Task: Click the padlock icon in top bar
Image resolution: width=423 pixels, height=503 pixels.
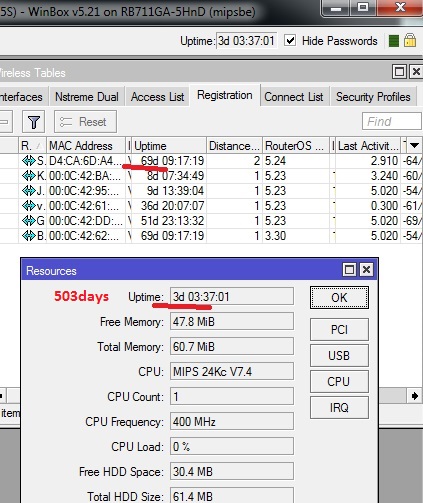Action: point(410,40)
